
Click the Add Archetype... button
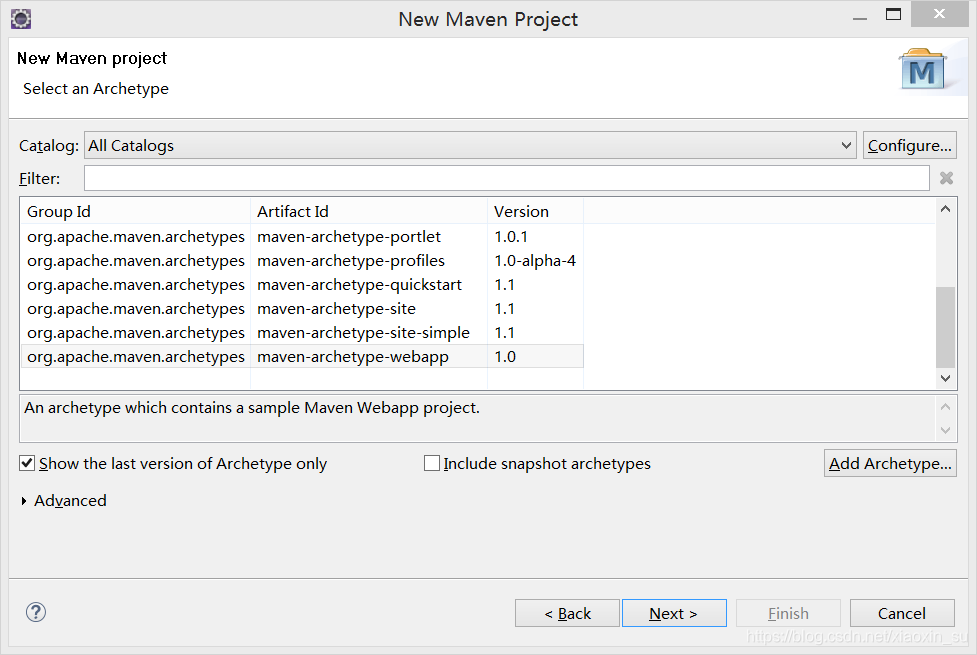tap(890, 463)
